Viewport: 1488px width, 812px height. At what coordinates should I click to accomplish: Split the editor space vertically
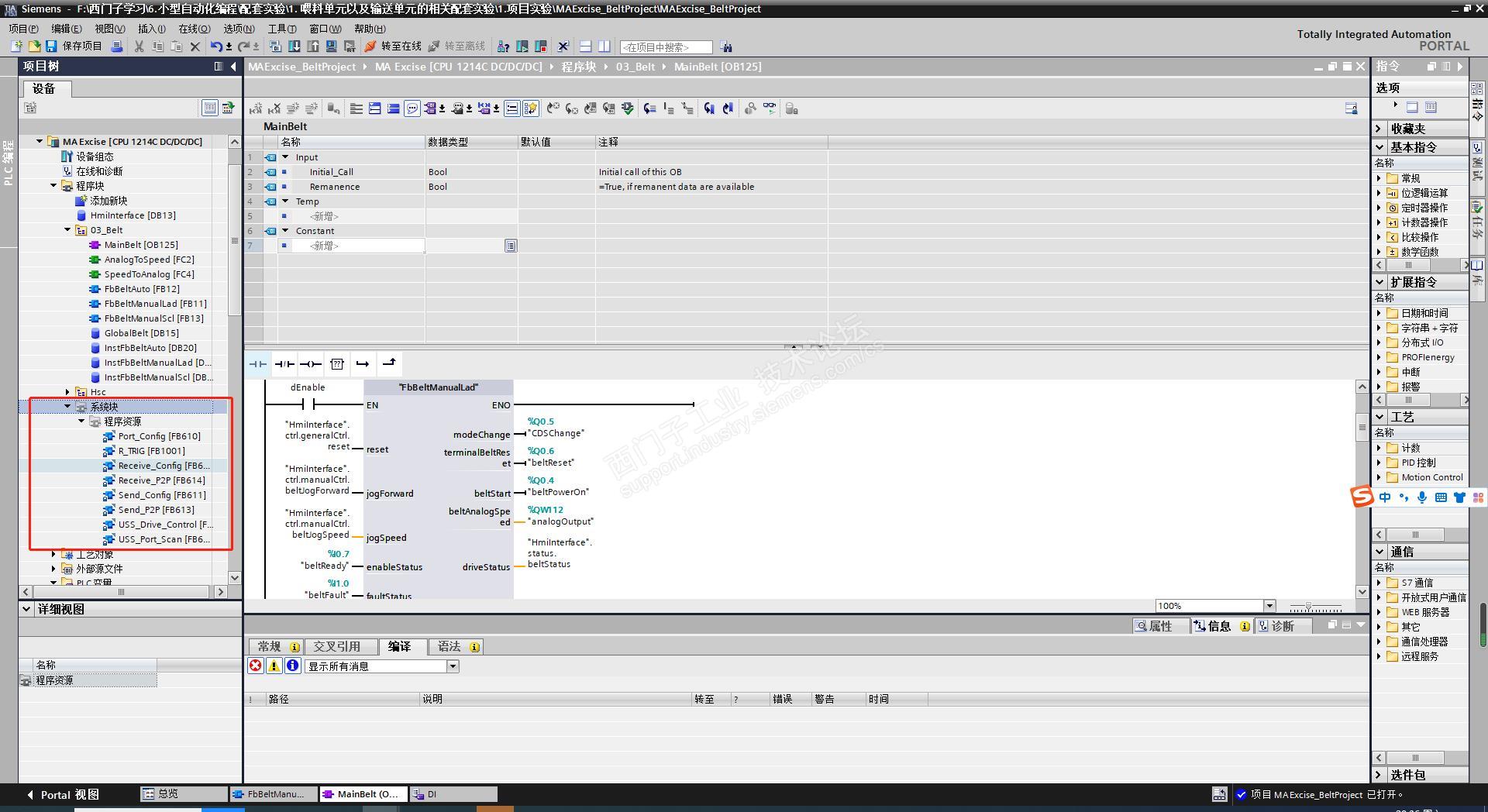pyautogui.click(x=604, y=46)
